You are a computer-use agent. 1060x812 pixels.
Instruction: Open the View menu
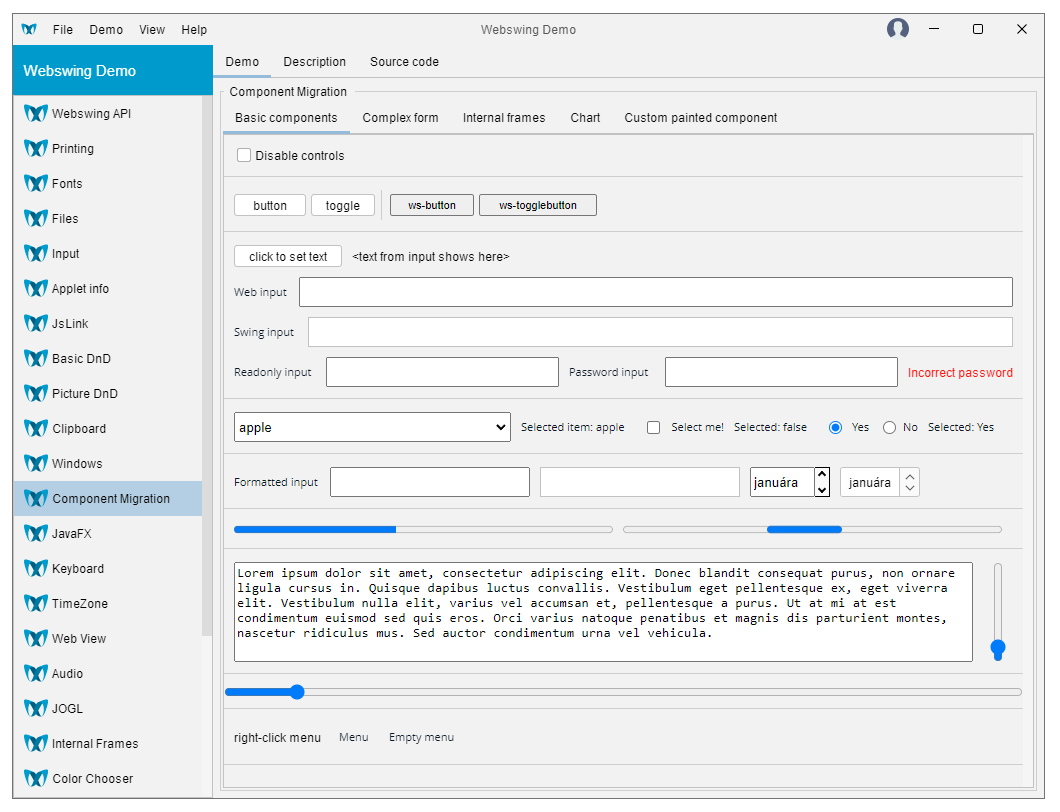pyautogui.click(x=152, y=30)
